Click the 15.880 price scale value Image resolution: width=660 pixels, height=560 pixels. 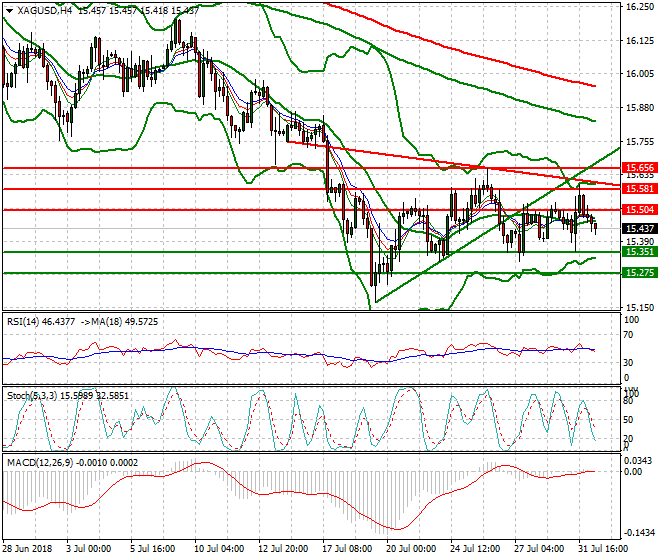[640, 108]
